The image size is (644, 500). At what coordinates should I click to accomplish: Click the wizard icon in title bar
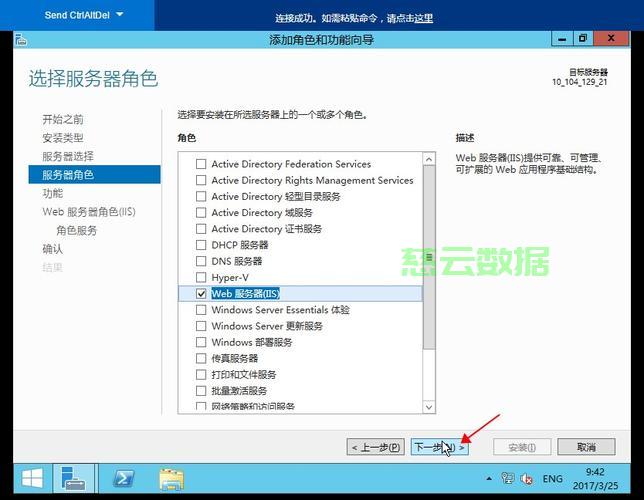coord(21,40)
